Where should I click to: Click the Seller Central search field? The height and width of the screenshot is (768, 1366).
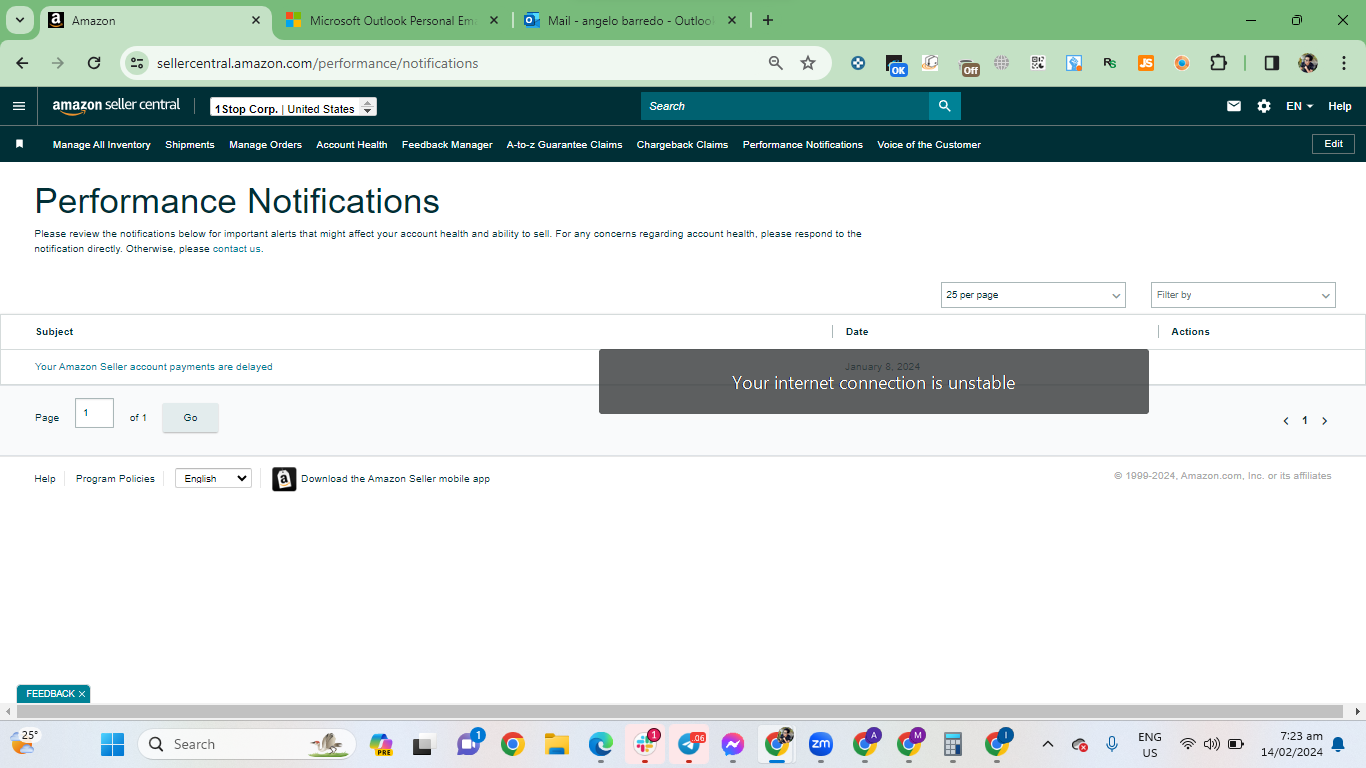(x=785, y=106)
